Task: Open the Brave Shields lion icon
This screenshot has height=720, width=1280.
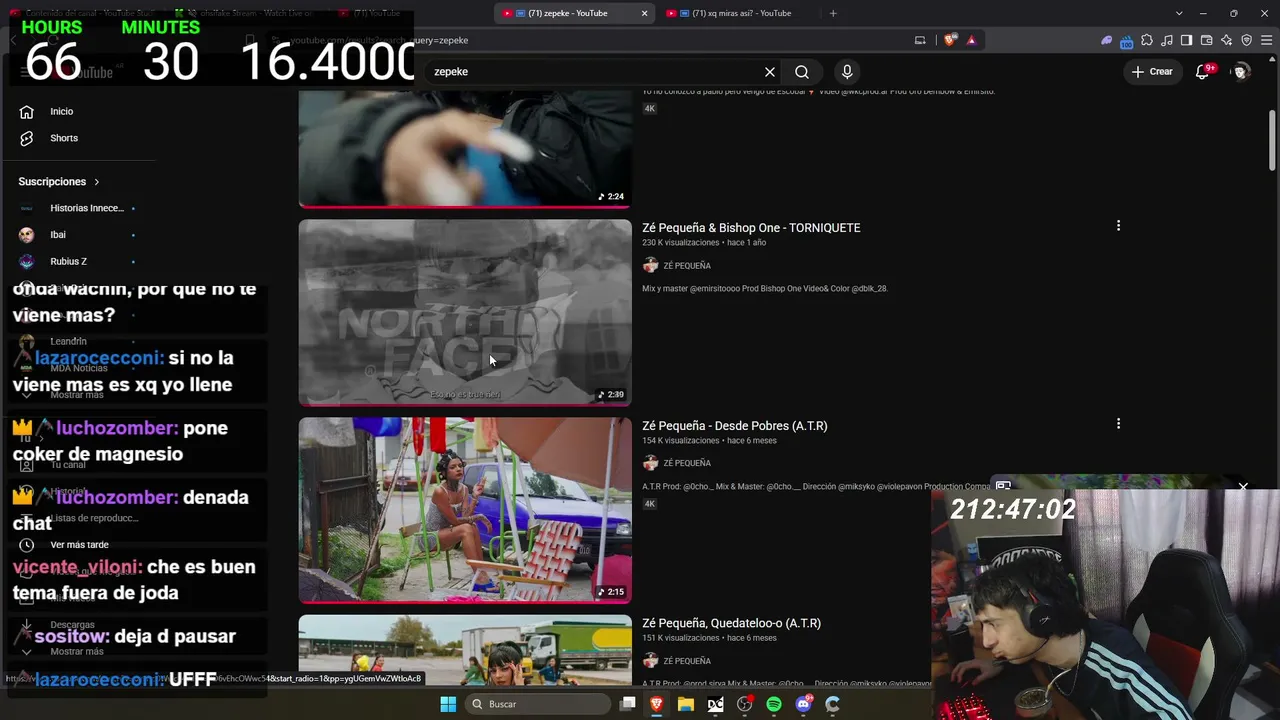Action: [949, 40]
